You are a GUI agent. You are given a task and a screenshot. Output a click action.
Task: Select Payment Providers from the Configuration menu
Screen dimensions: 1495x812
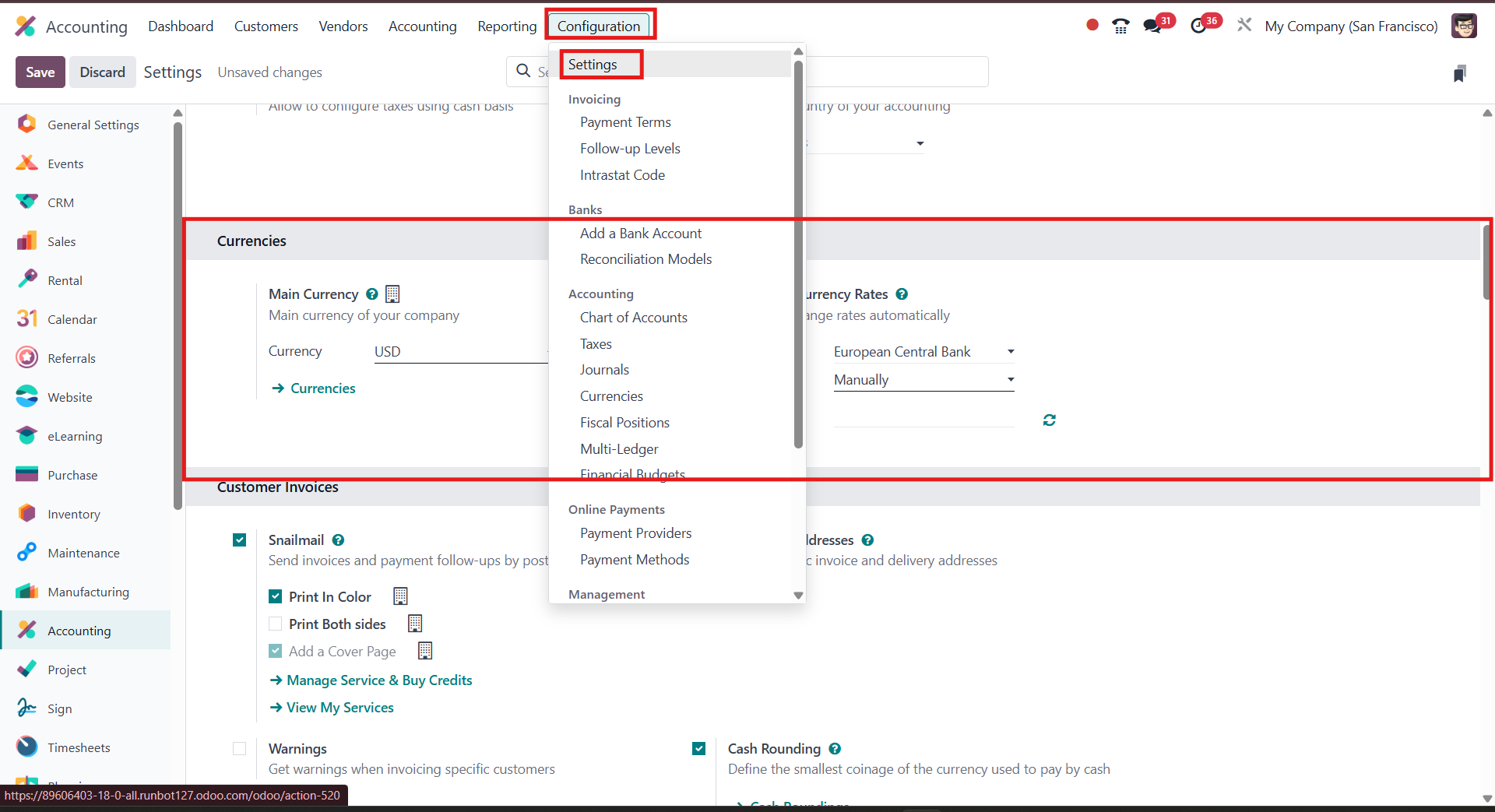[635, 533]
